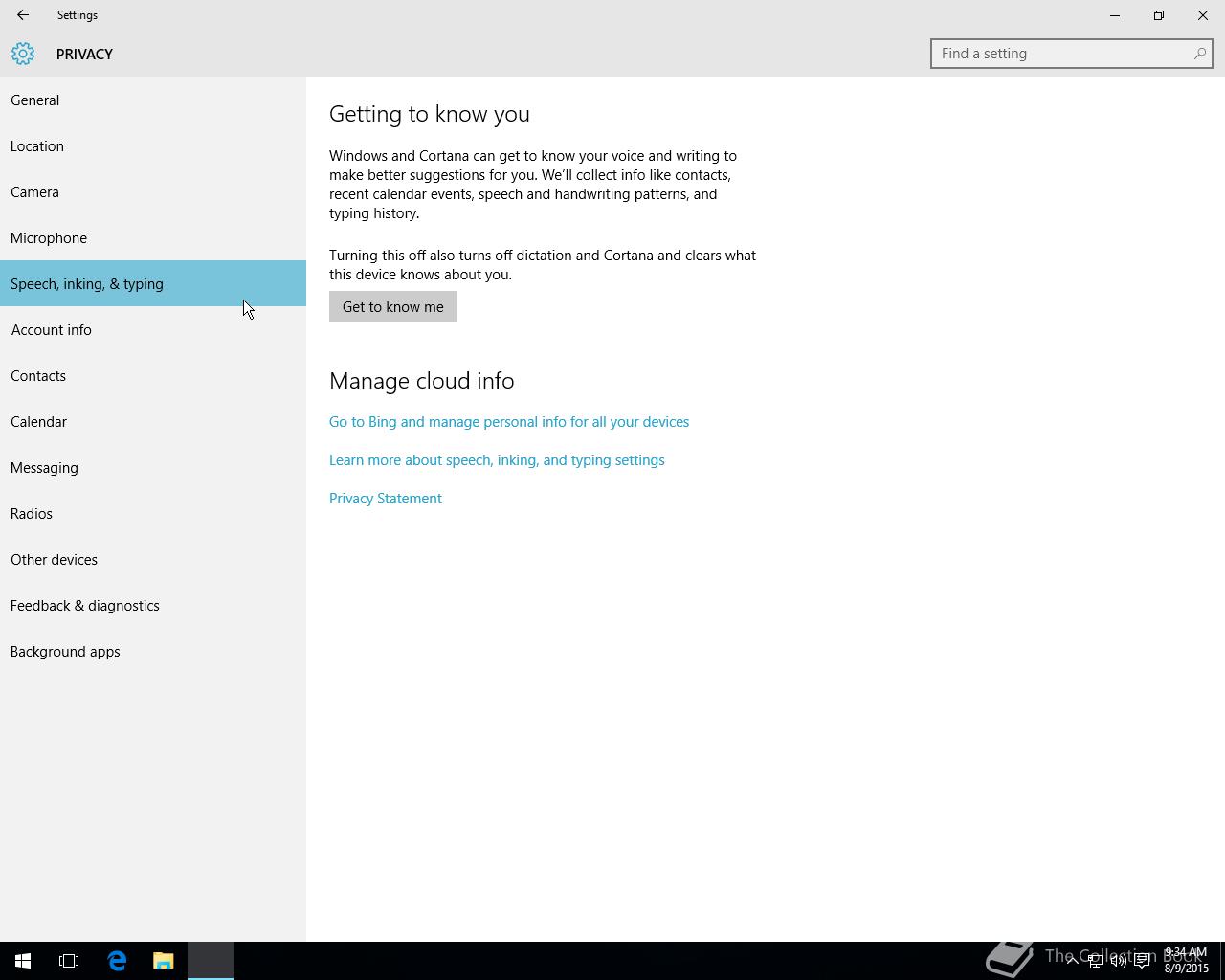Open the Location privacy section
The height and width of the screenshot is (980, 1225).
tap(153, 145)
